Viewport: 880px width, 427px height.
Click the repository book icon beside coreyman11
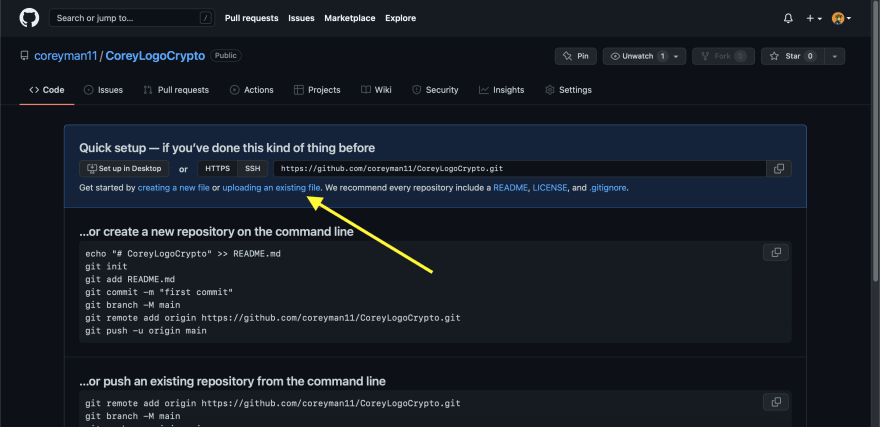click(x=24, y=56)
